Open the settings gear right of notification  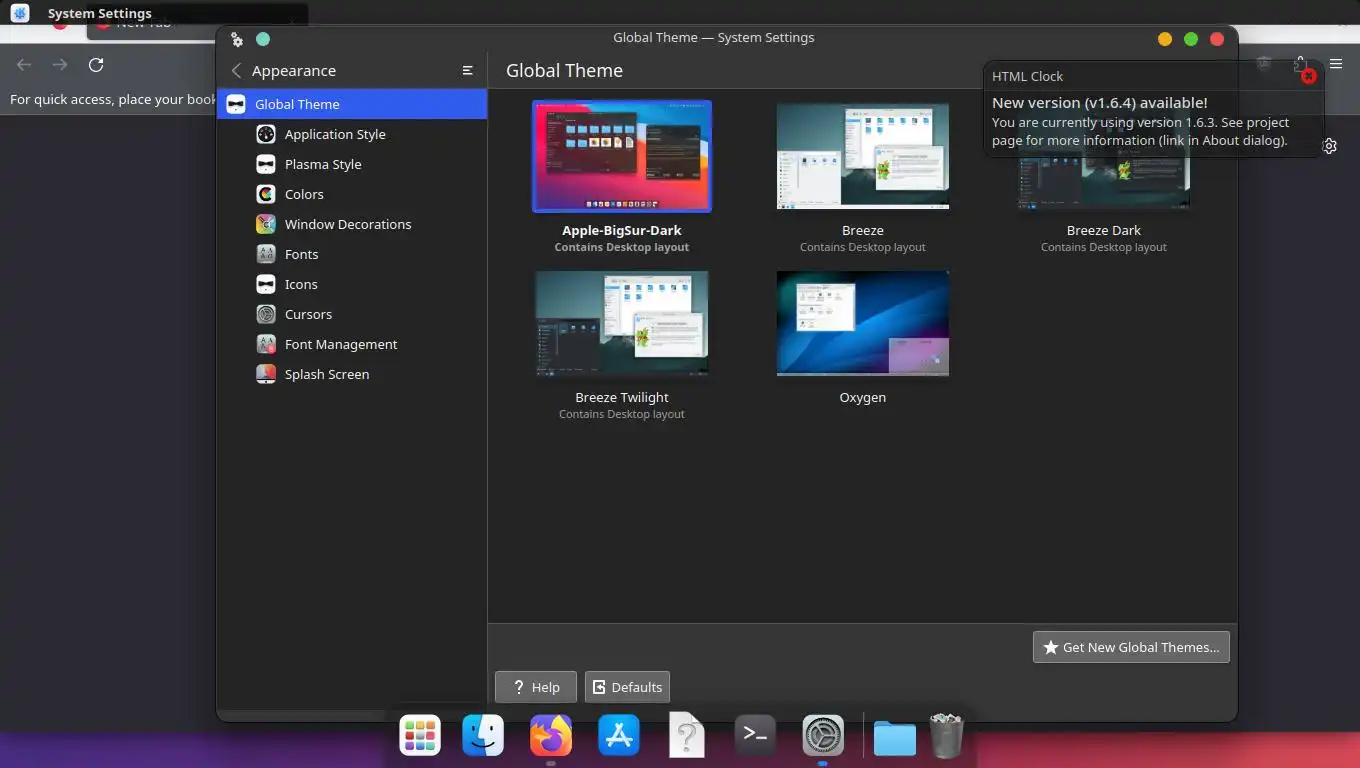[x=1329, y=146]
